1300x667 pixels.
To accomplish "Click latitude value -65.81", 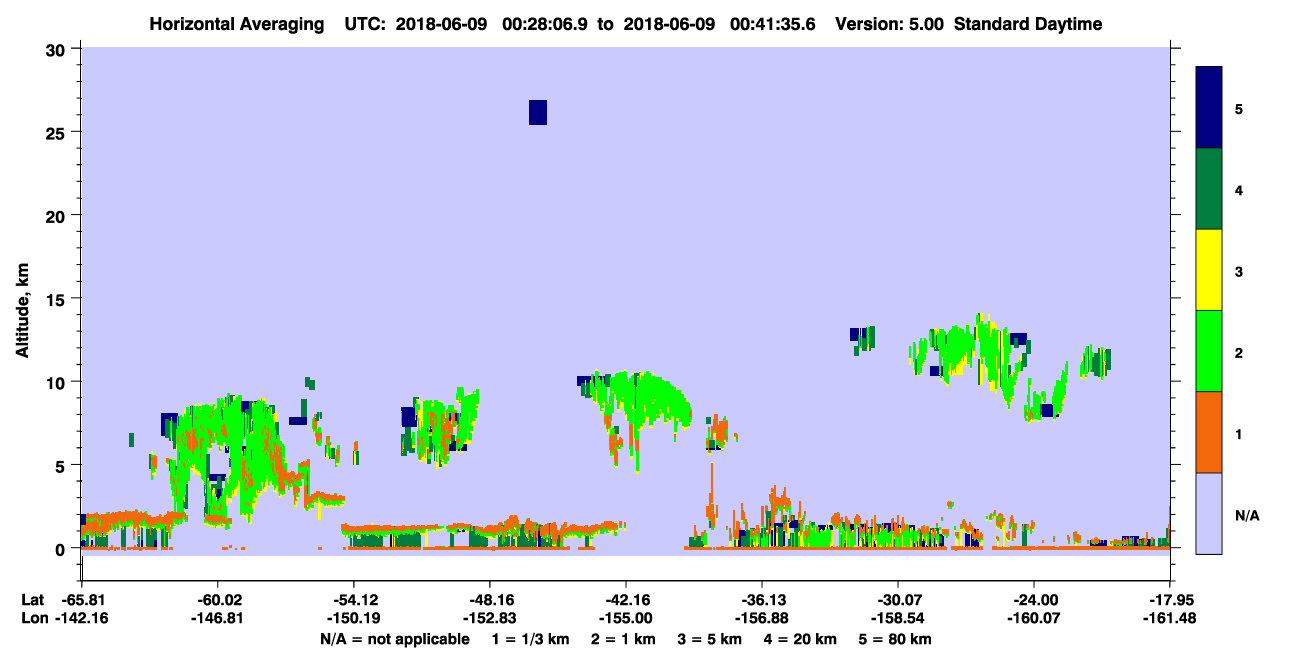I will [x=81, y=600].
